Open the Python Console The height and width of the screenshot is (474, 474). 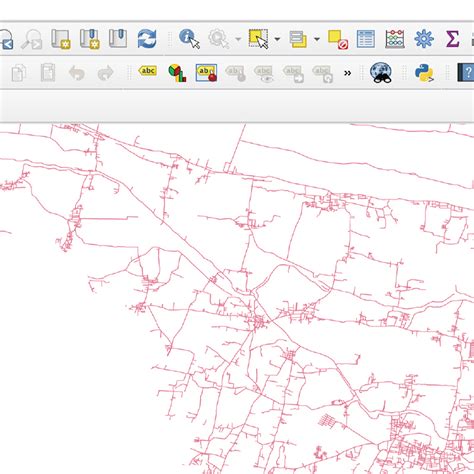coord(424,73)
